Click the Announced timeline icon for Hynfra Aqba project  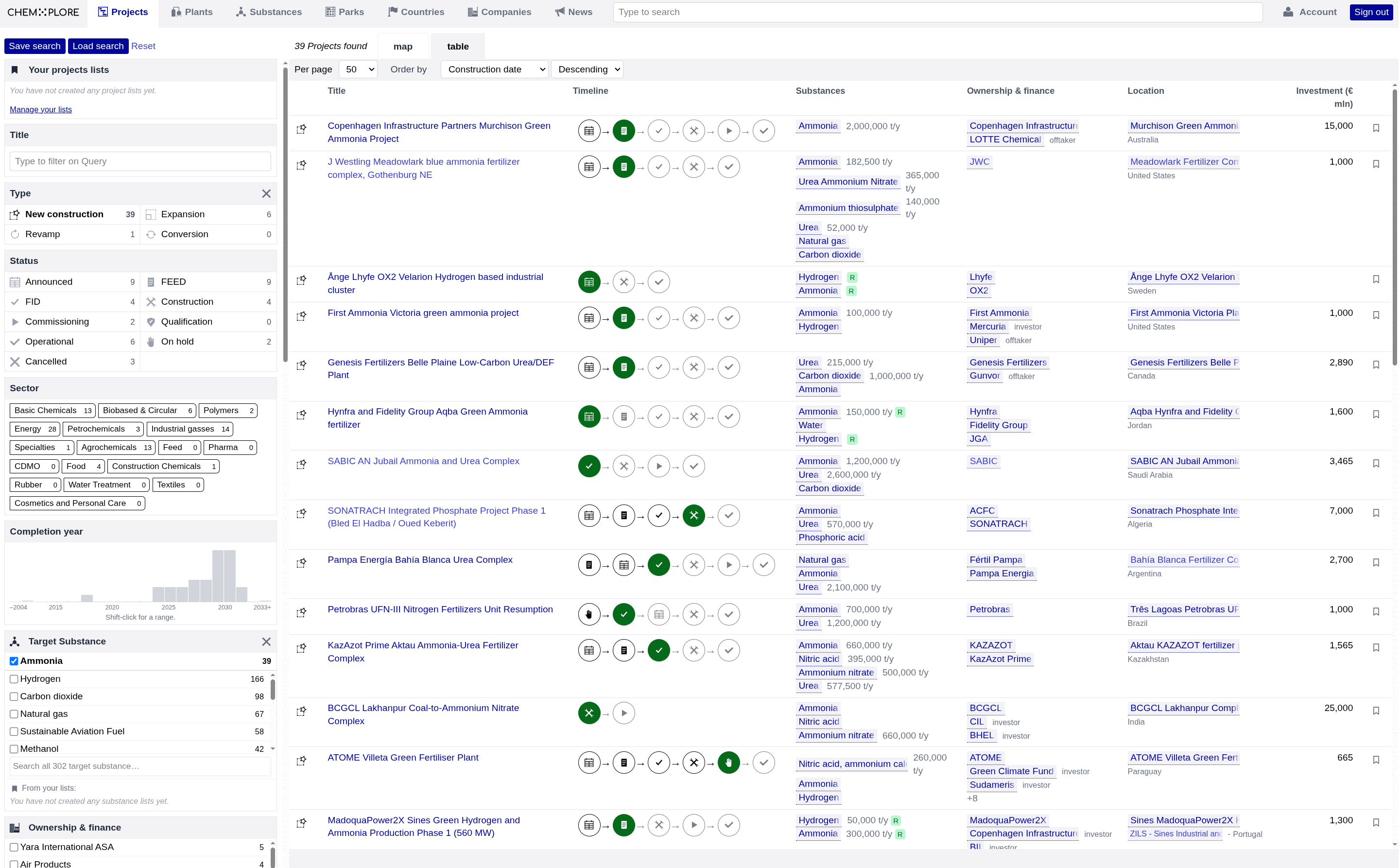coord(589,417)
